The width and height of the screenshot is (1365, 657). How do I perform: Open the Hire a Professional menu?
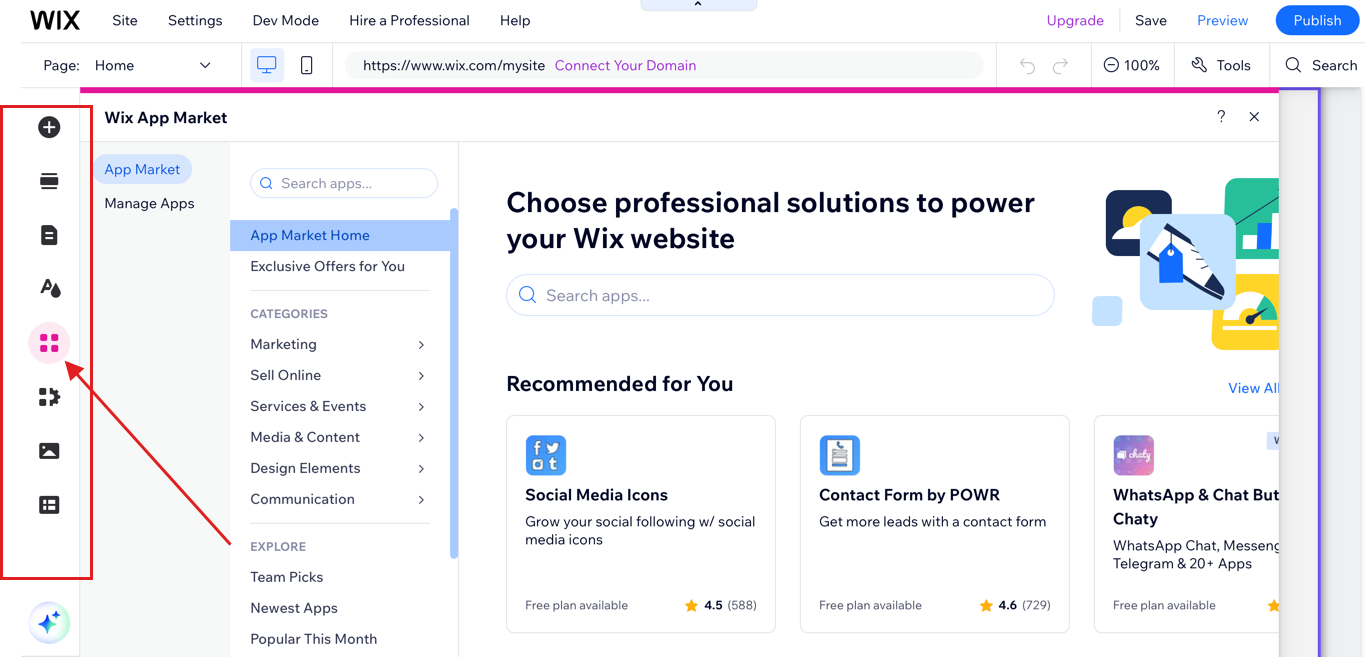pyautogui.click(x=409, y=20)
